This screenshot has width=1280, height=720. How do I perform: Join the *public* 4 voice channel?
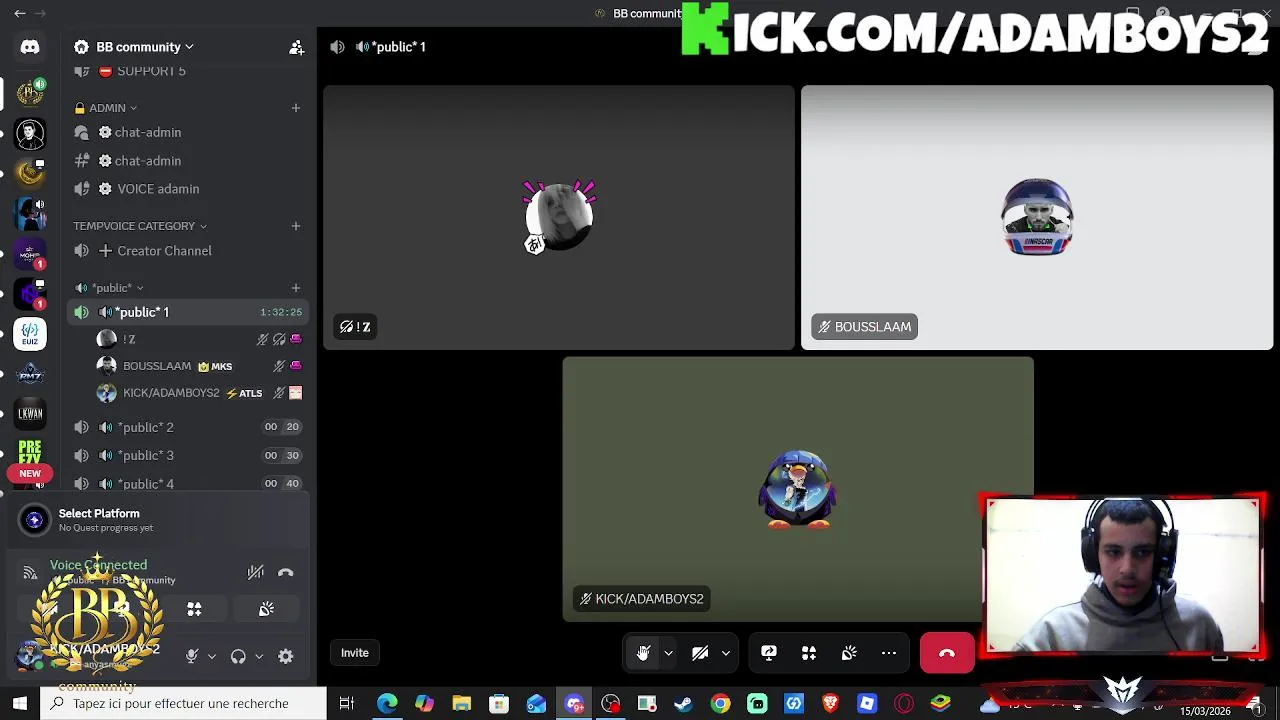187,484
